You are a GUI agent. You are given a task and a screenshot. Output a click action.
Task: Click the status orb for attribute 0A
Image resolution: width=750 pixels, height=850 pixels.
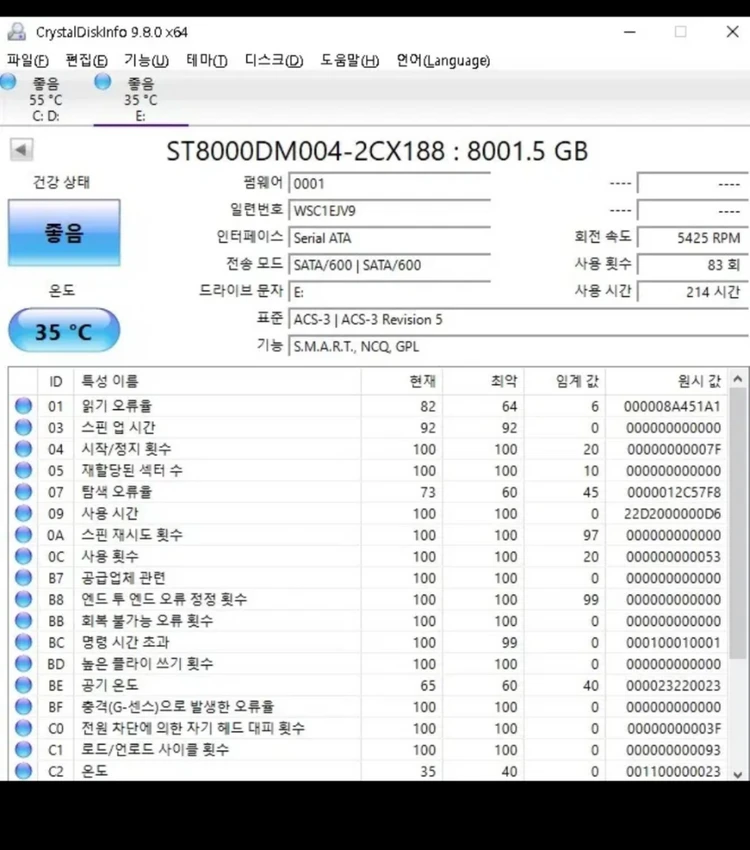click(23, 535)
